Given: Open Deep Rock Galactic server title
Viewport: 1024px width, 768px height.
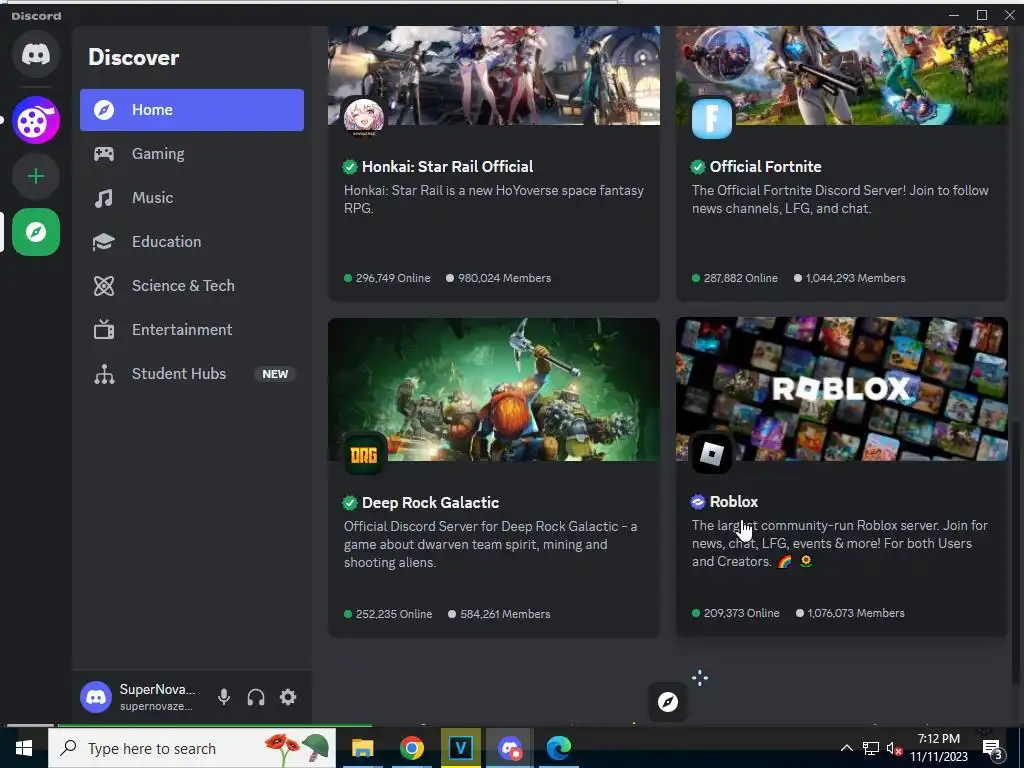Looking at the screenshot, I should pos(430,503).
